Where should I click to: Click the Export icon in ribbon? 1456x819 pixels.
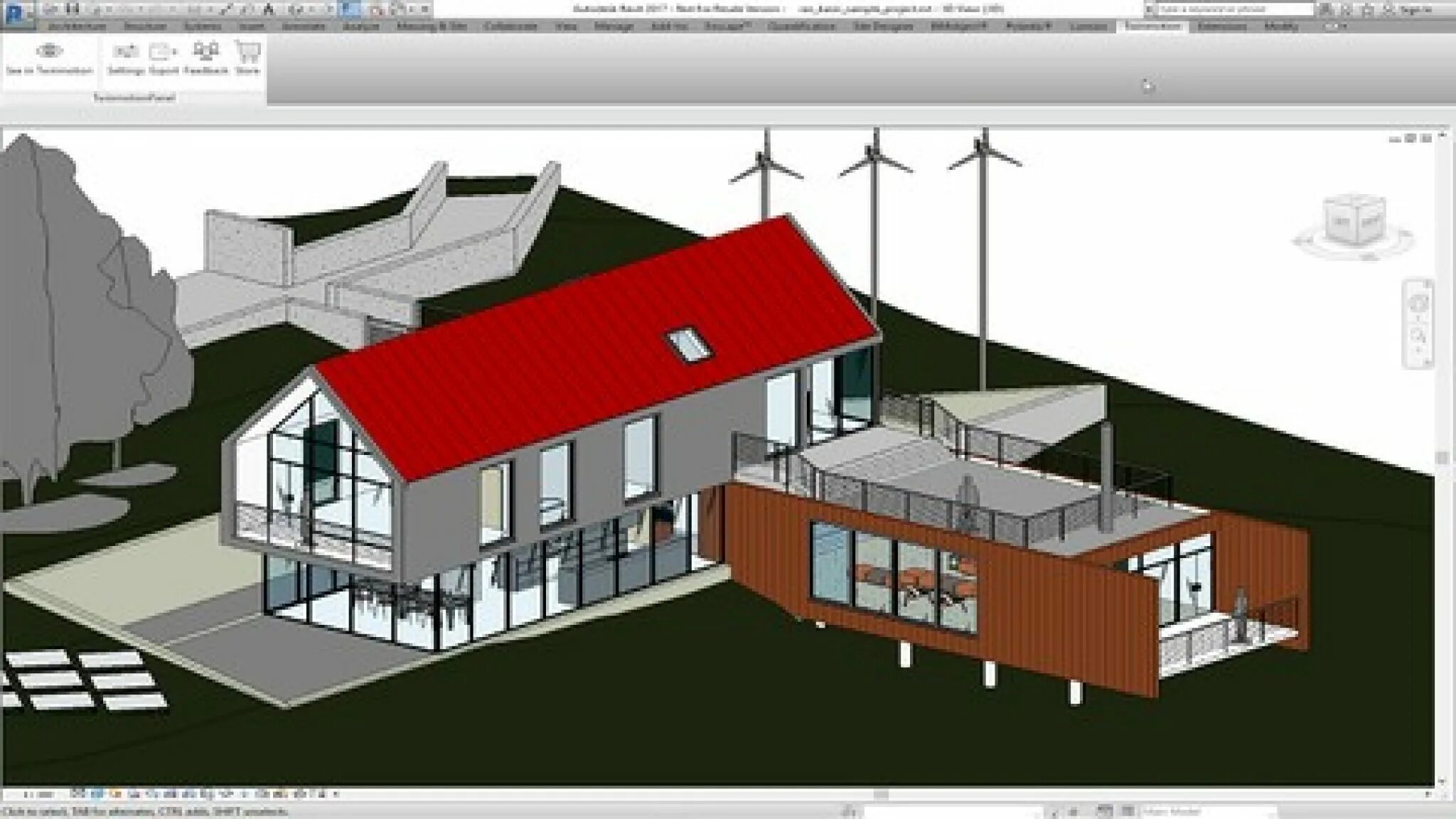point(164,52)
